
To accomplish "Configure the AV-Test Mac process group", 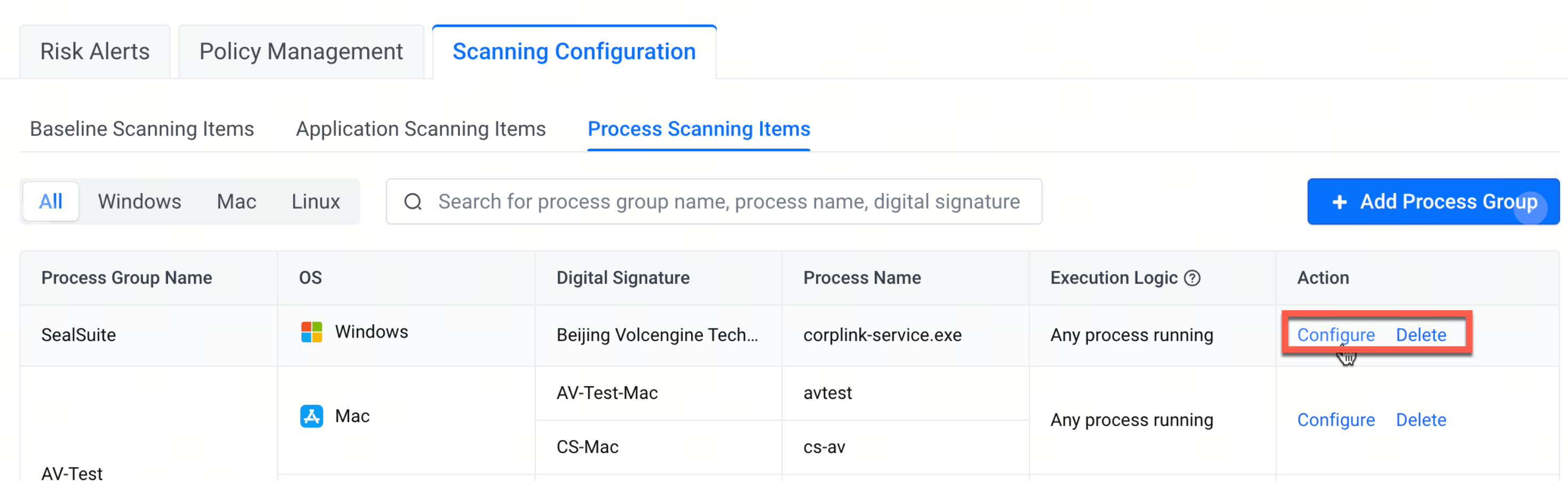I will pos(1335,420).
